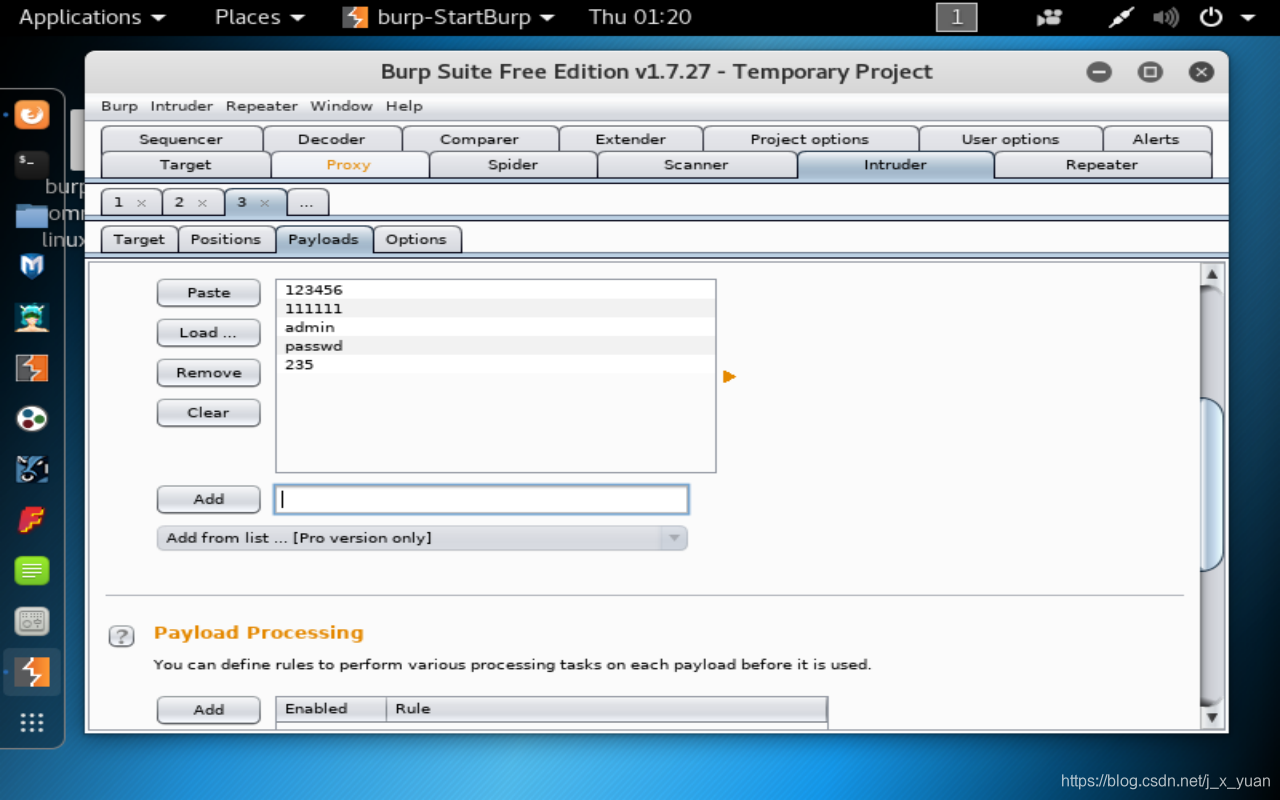The height and width of the screenshot is (800, 1280).
Task: Close Intruder tab 3 with its x
Action: [265, 203]
